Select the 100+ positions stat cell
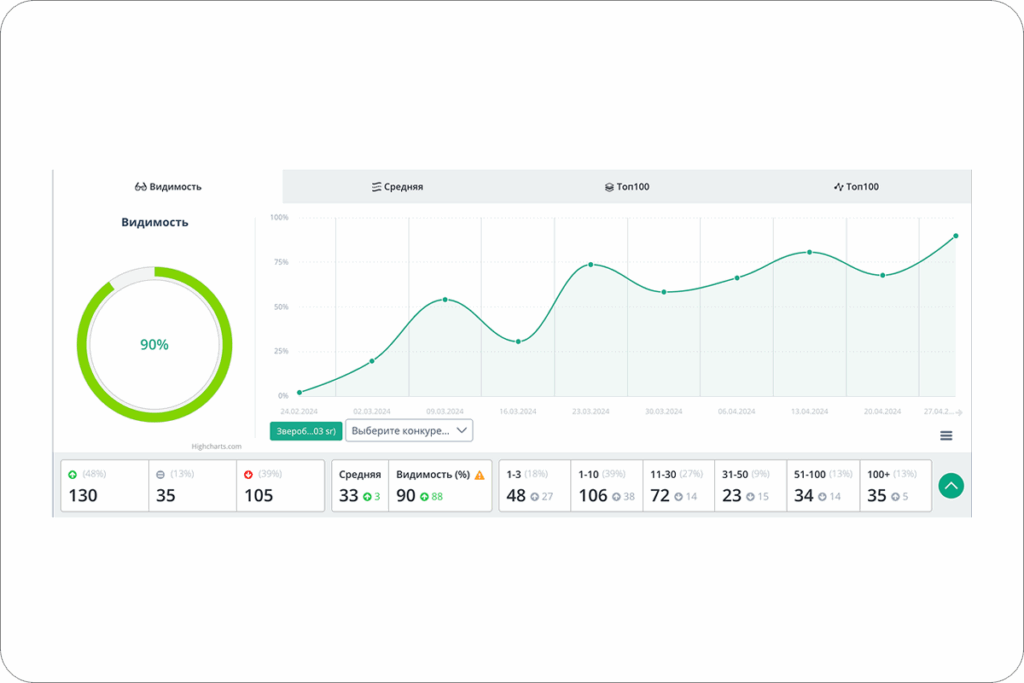This screenshot has height=683, width=1024. (895, 486)
